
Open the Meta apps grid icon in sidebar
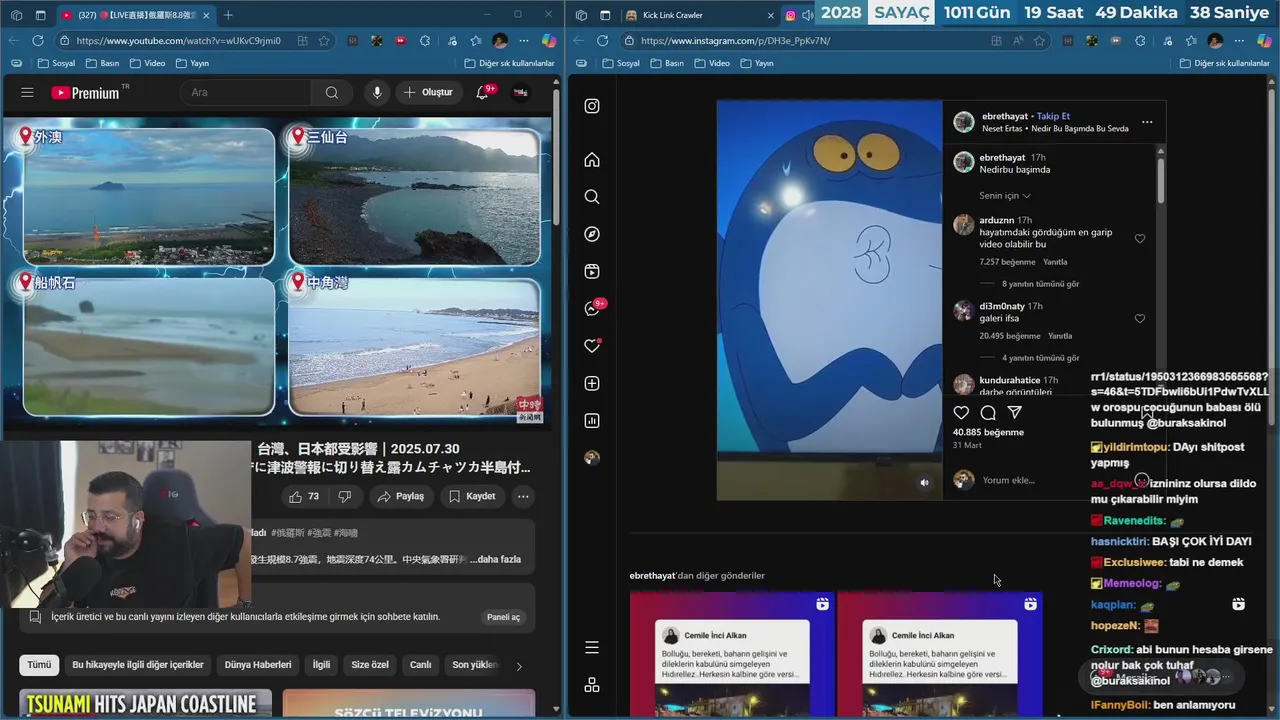point(592,685)
